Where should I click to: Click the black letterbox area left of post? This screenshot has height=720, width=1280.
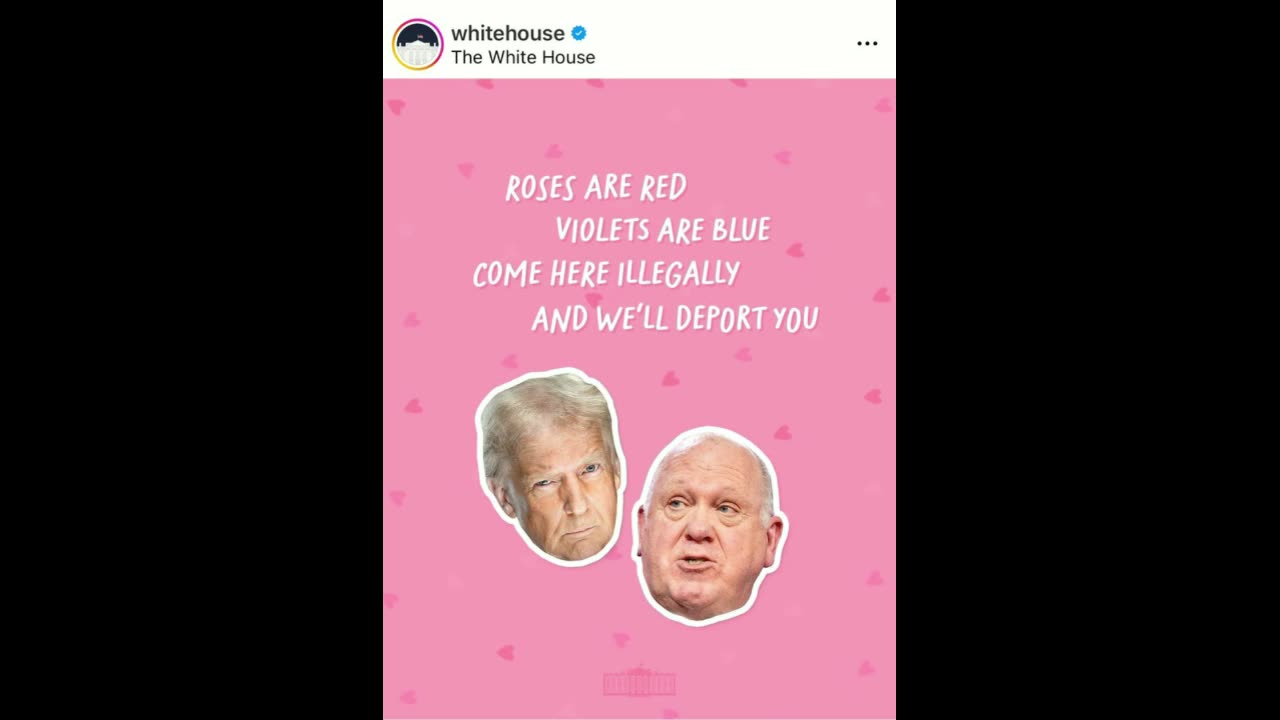point(191,360)
